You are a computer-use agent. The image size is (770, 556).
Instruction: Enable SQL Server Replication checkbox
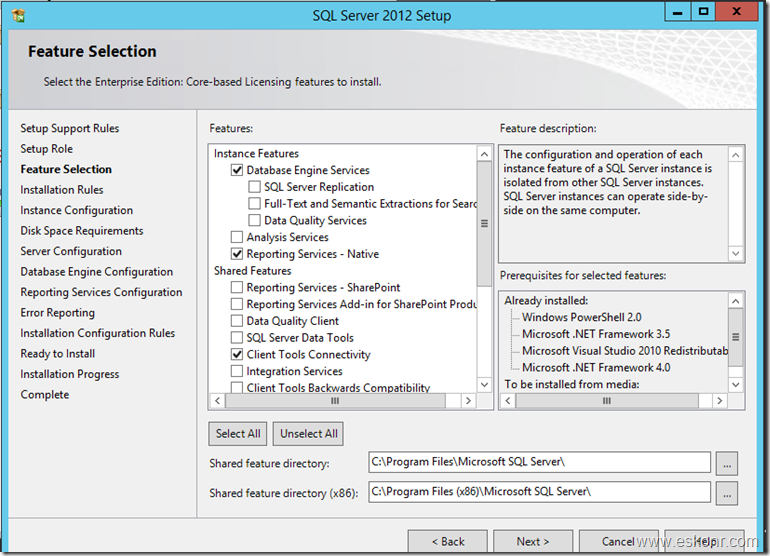(x=254, y=187)
